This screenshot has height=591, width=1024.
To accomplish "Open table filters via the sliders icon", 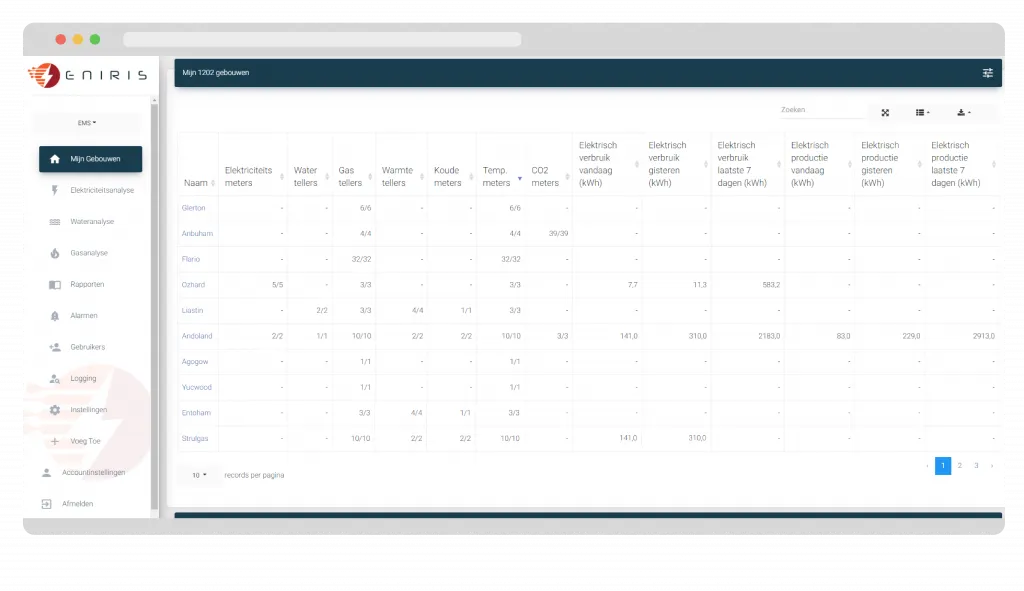I will (x=987, y=72).
